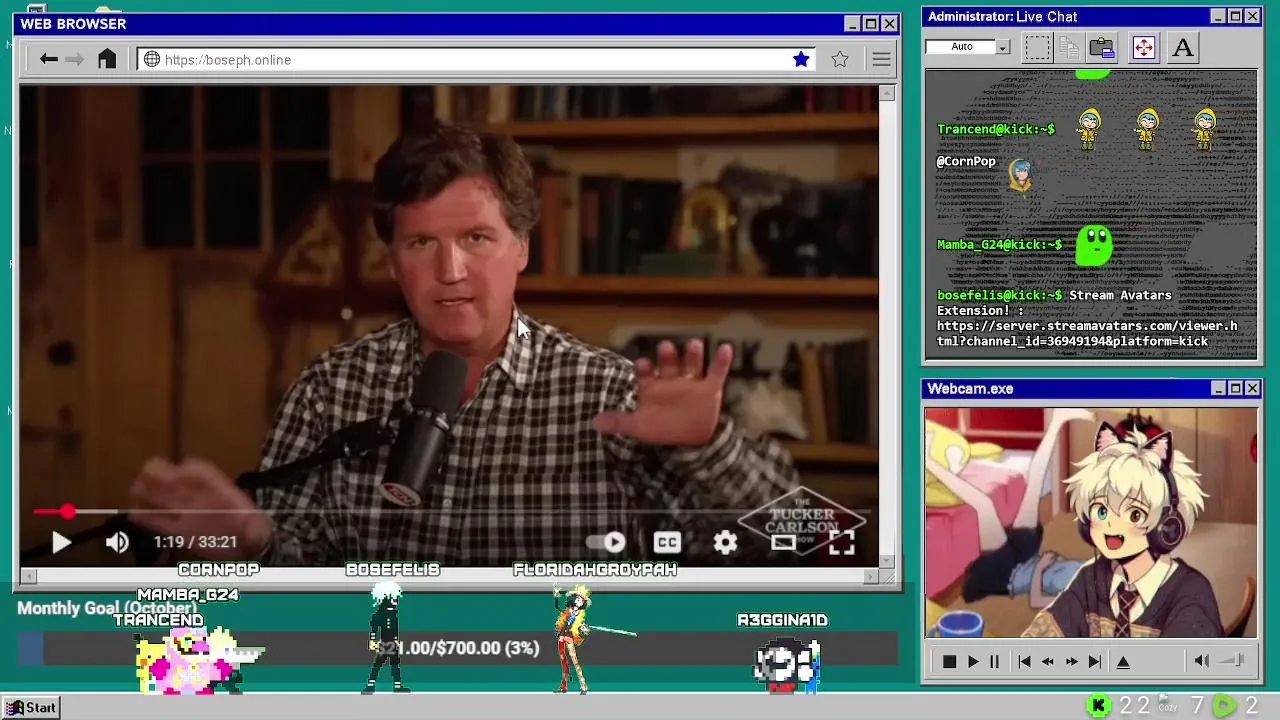Click the green ghost emote in chat
The width and height of the screenshot is (1280, 720).
click(x=1094, y=246)
